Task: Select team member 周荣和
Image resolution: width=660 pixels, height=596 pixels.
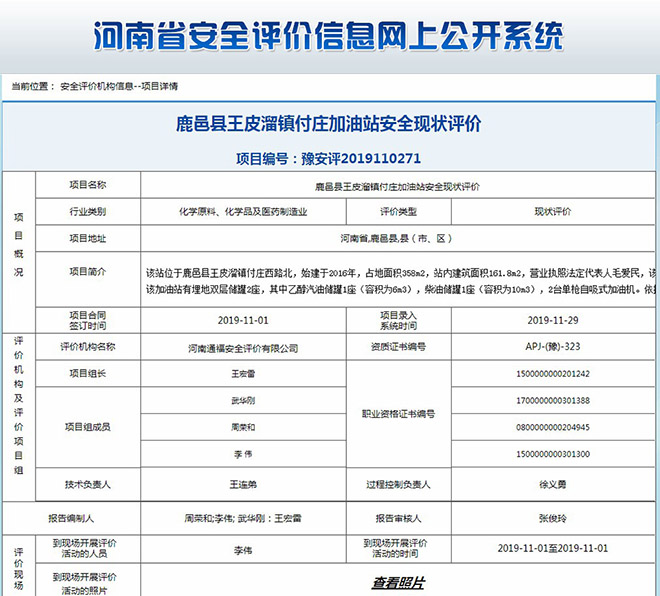Action: 243,427
